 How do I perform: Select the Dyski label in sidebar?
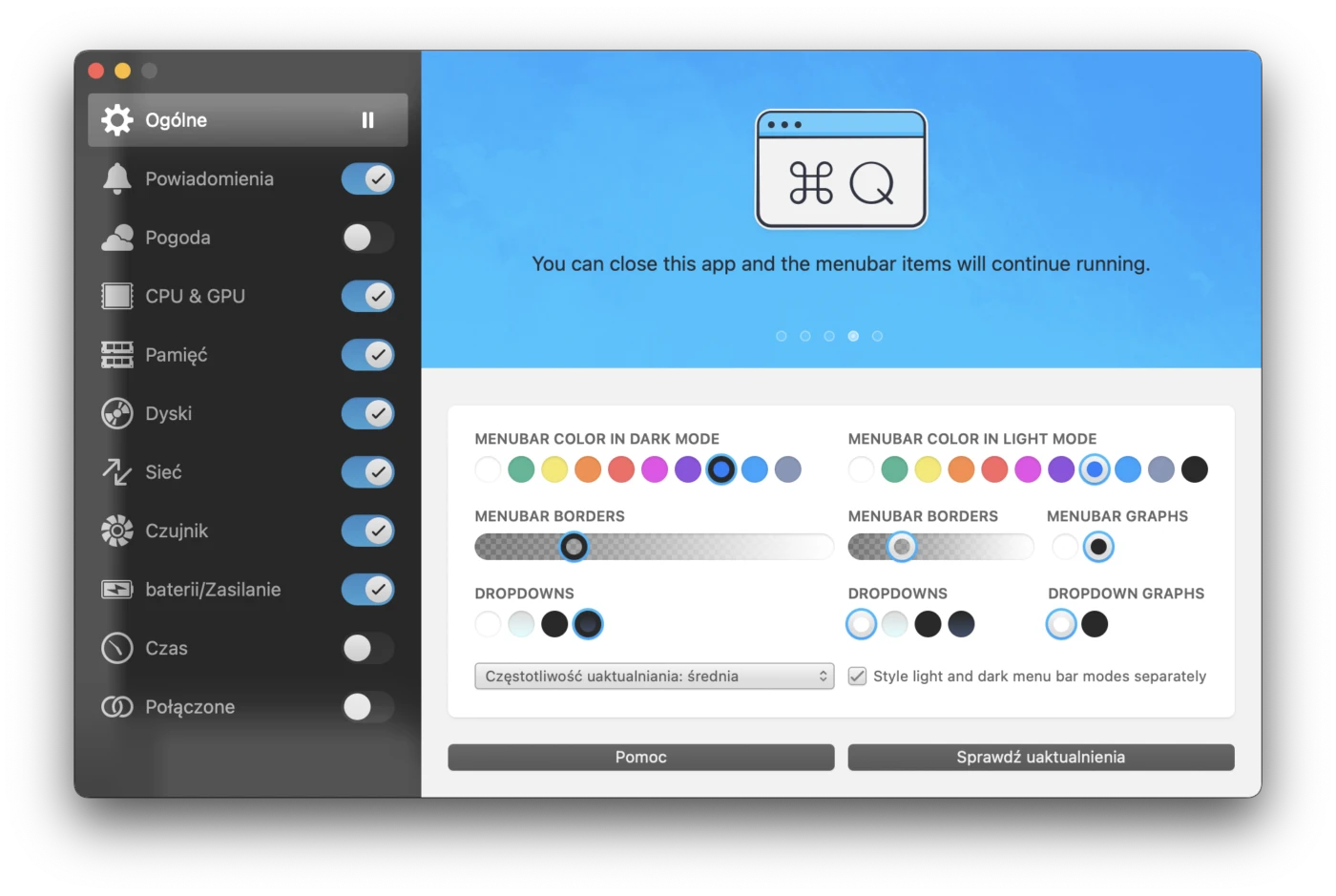pos(169,413)
